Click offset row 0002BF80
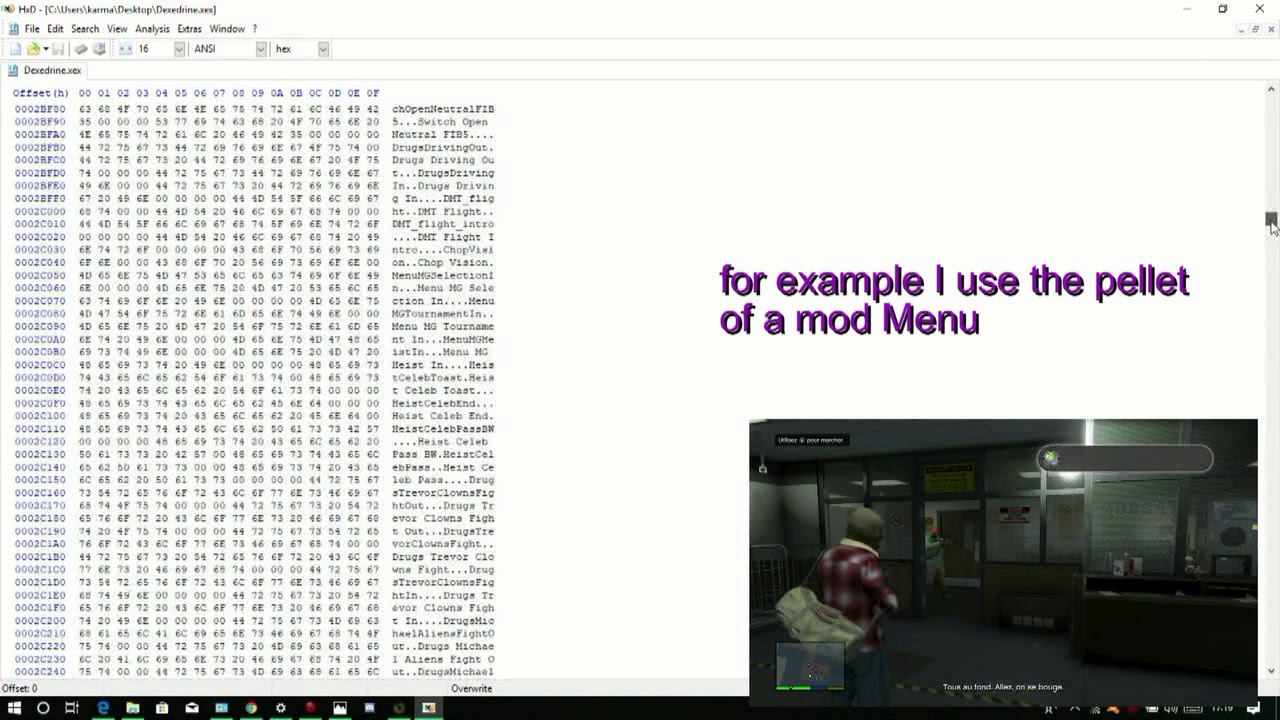 (x=40, y=109)
